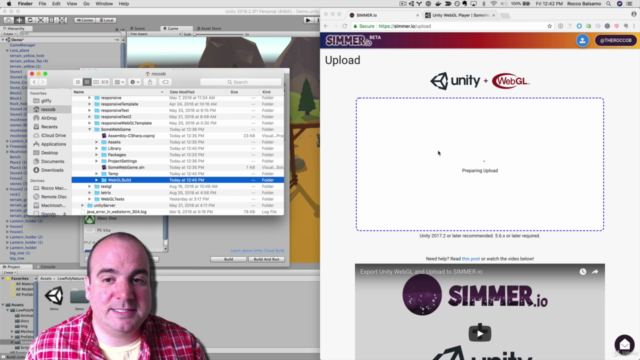Click Finder's Edit Tags toolbar icon
Viewport: 640px width, 360px height.
coord(165,82)
